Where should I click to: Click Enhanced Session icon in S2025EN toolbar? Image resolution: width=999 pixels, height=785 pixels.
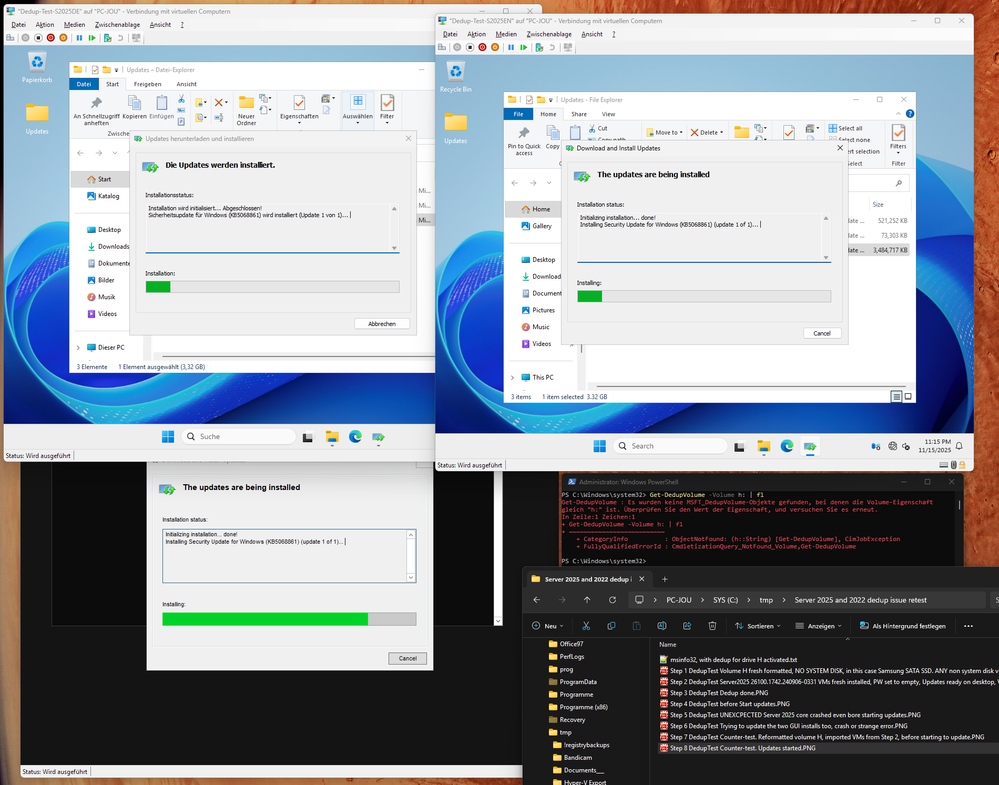tap(568, 48)
